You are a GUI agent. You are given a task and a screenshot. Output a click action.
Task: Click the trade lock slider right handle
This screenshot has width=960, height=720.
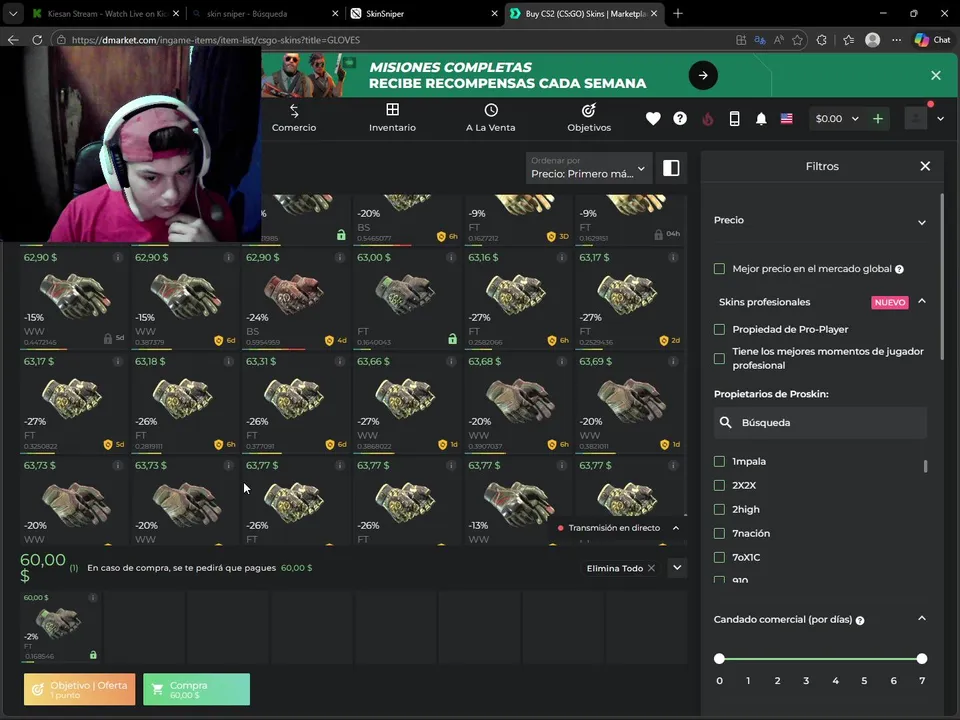pyautogui.click(x=921, y=659)
